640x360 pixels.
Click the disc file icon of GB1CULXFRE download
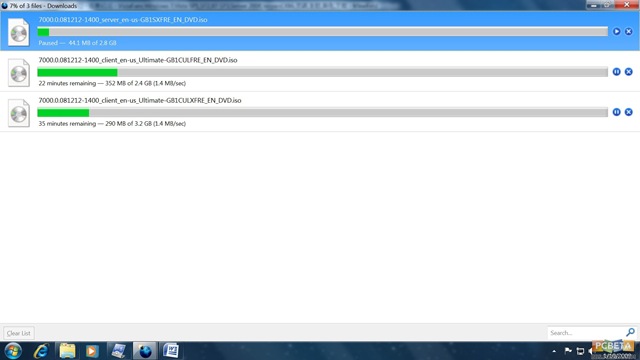pyautogui.click(x=19, y=113)
